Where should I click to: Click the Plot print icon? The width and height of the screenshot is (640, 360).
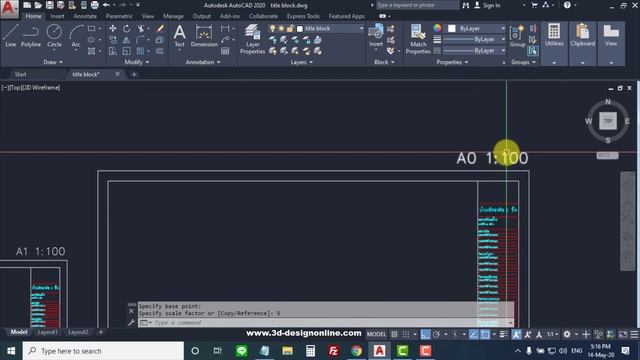pos(94,5)
